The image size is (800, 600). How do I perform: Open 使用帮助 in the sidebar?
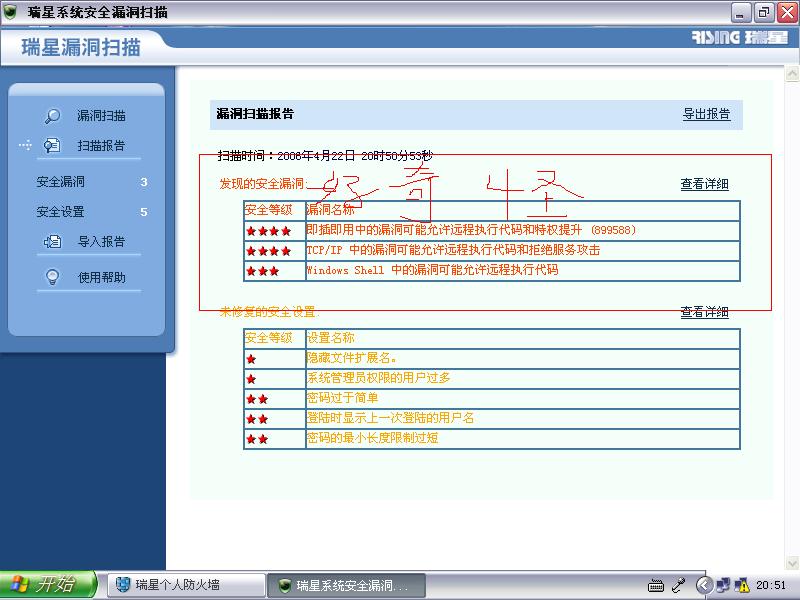(x=101, y=278)
